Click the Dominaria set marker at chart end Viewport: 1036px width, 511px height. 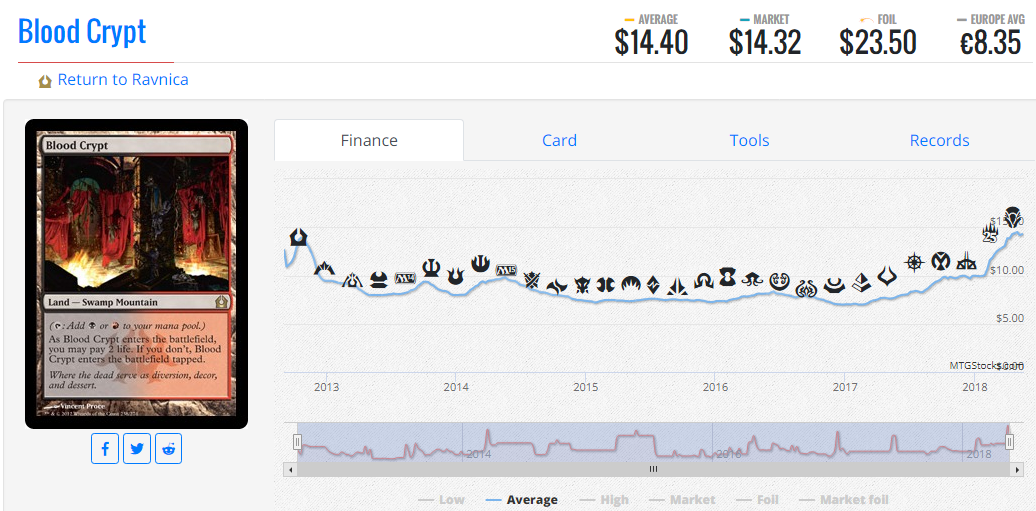click(x=1012, y=216)
